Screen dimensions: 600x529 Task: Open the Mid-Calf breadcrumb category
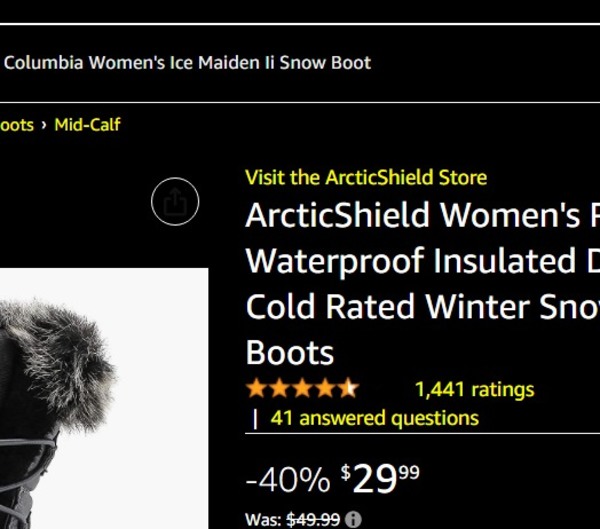click(88, 125)
